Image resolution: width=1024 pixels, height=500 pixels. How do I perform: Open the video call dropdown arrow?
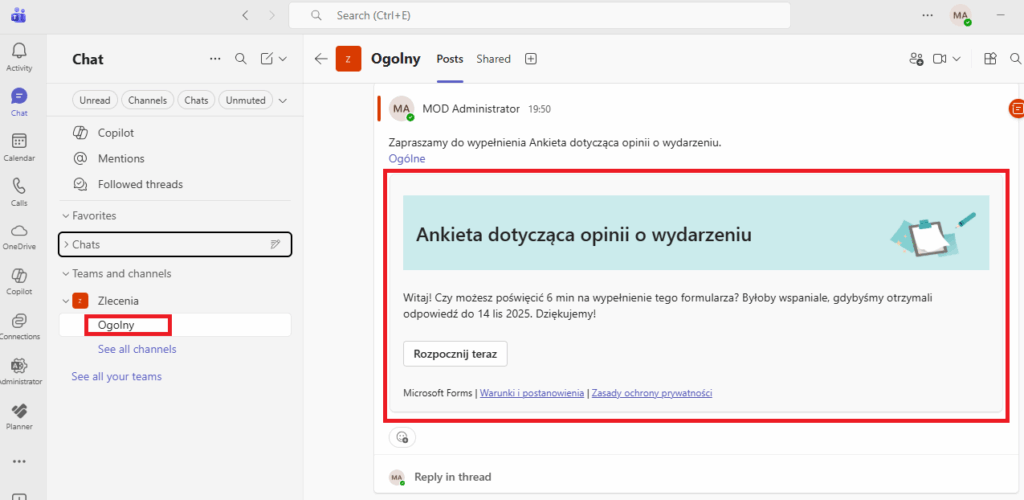(x=957, y=59)
